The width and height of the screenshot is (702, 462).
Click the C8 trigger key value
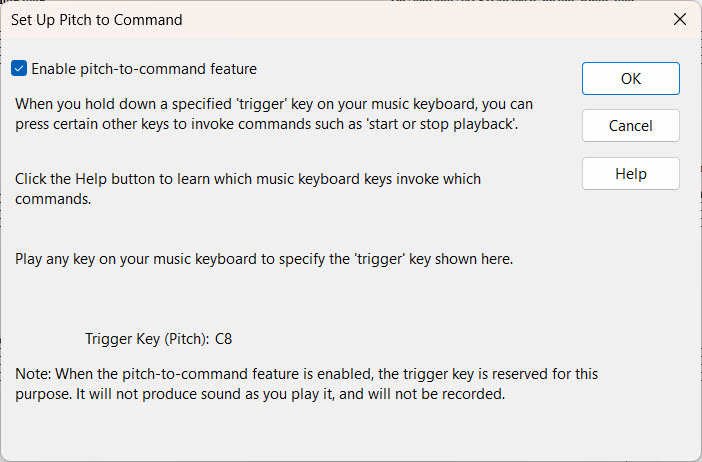click(x=224, y=339)
